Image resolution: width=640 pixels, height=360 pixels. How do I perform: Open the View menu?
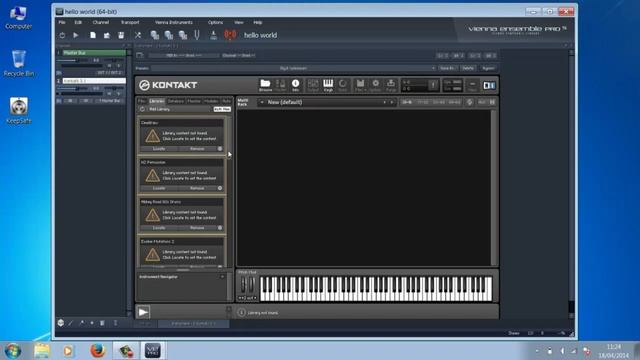[238, 22]
